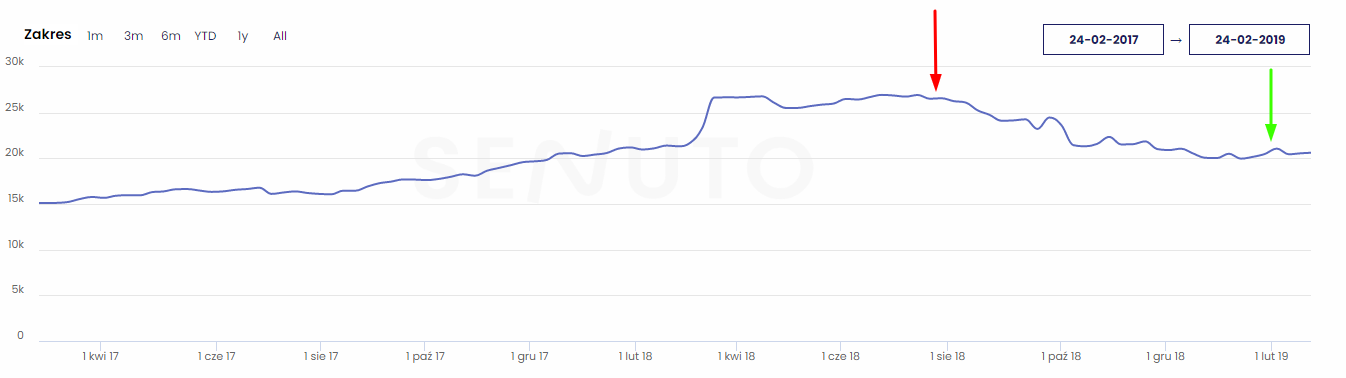
Task: Switch range to 6m
Action: point(171,36)
